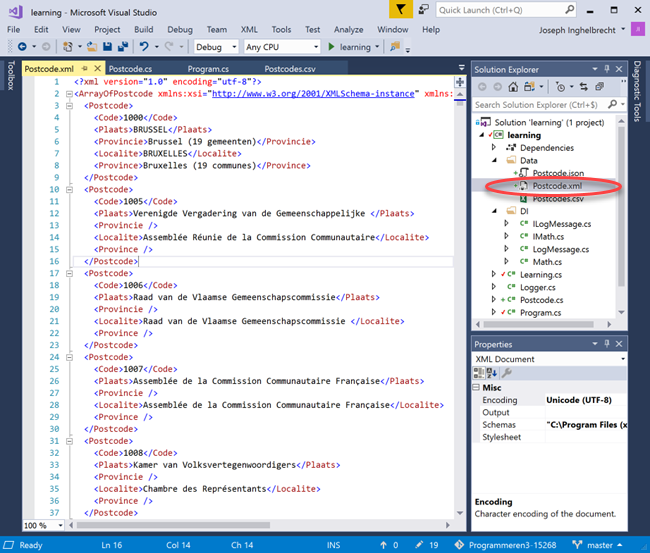The width and height of the screenshot is (650, 553).
Task: Collapse the Misc property category
Action: click(x=477, y=387)
